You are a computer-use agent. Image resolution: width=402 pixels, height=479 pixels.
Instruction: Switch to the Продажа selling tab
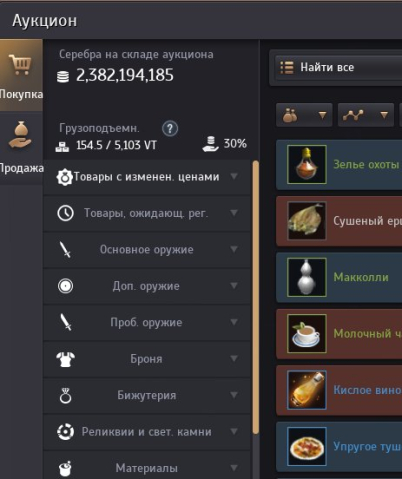21,148
